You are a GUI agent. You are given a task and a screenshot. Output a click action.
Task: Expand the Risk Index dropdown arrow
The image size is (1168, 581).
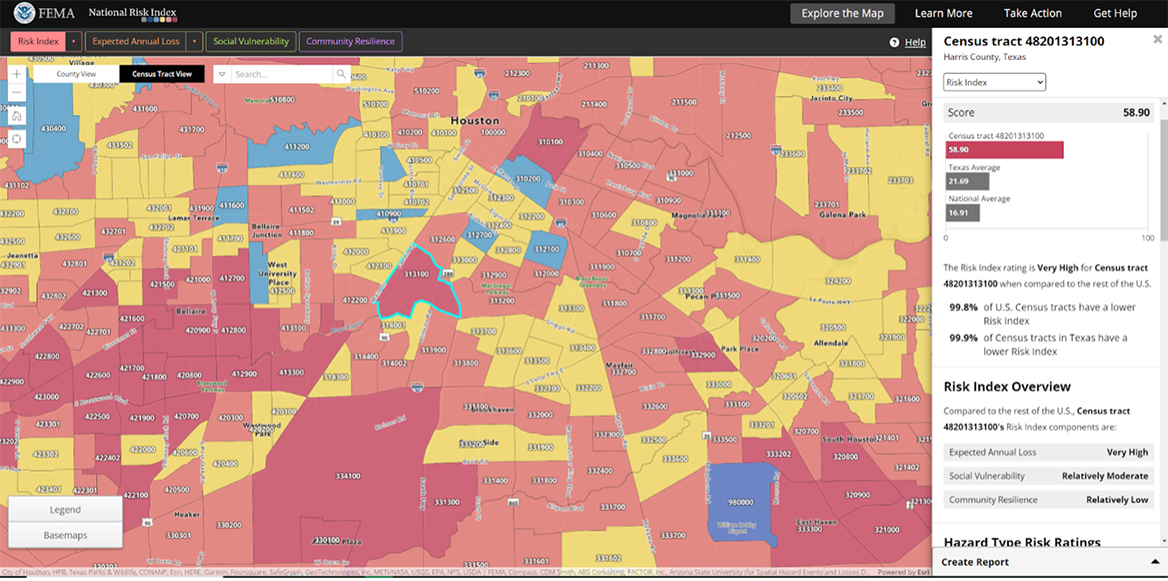pyautogui.click(x=74, y=41)
